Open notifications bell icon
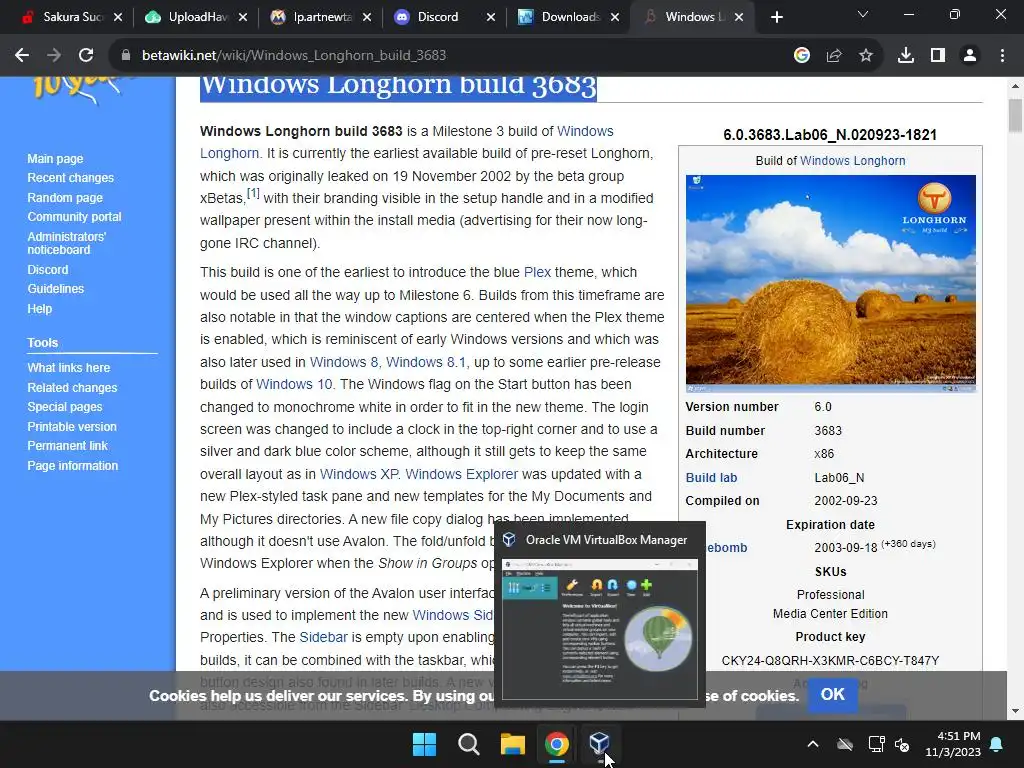 tap(997, 744)
